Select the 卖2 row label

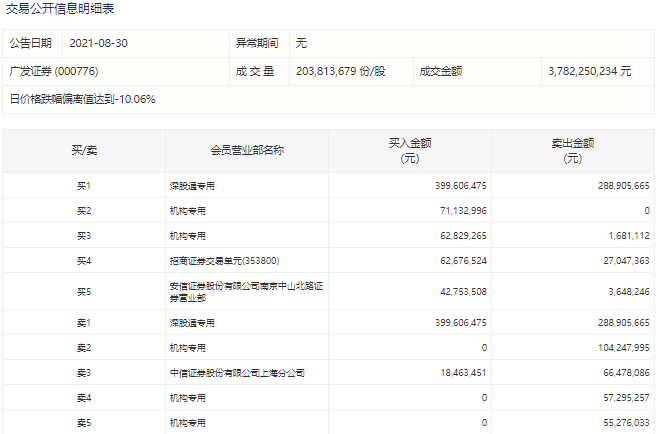click(84, 348)
